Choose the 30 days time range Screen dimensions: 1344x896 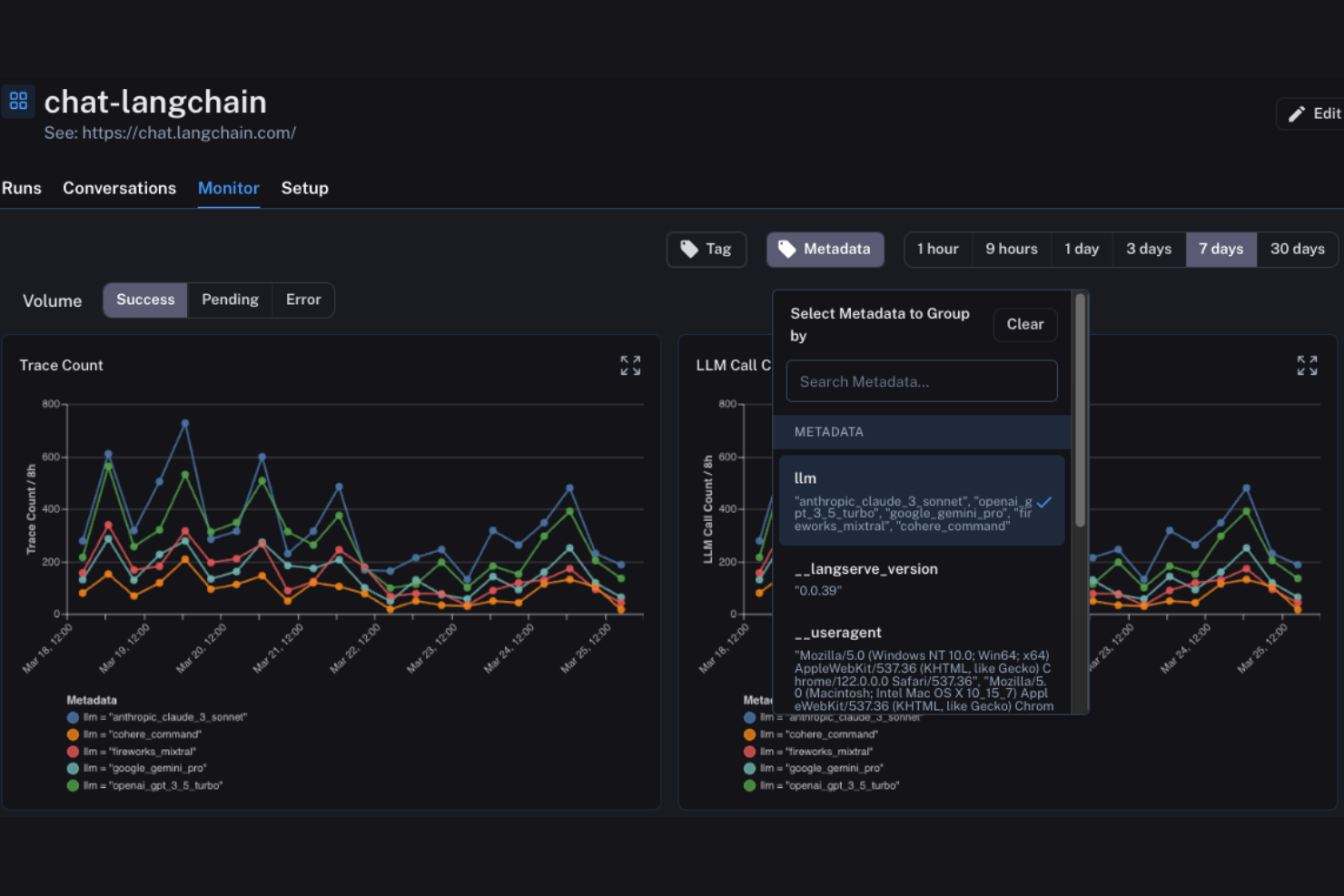[1297, 249]
